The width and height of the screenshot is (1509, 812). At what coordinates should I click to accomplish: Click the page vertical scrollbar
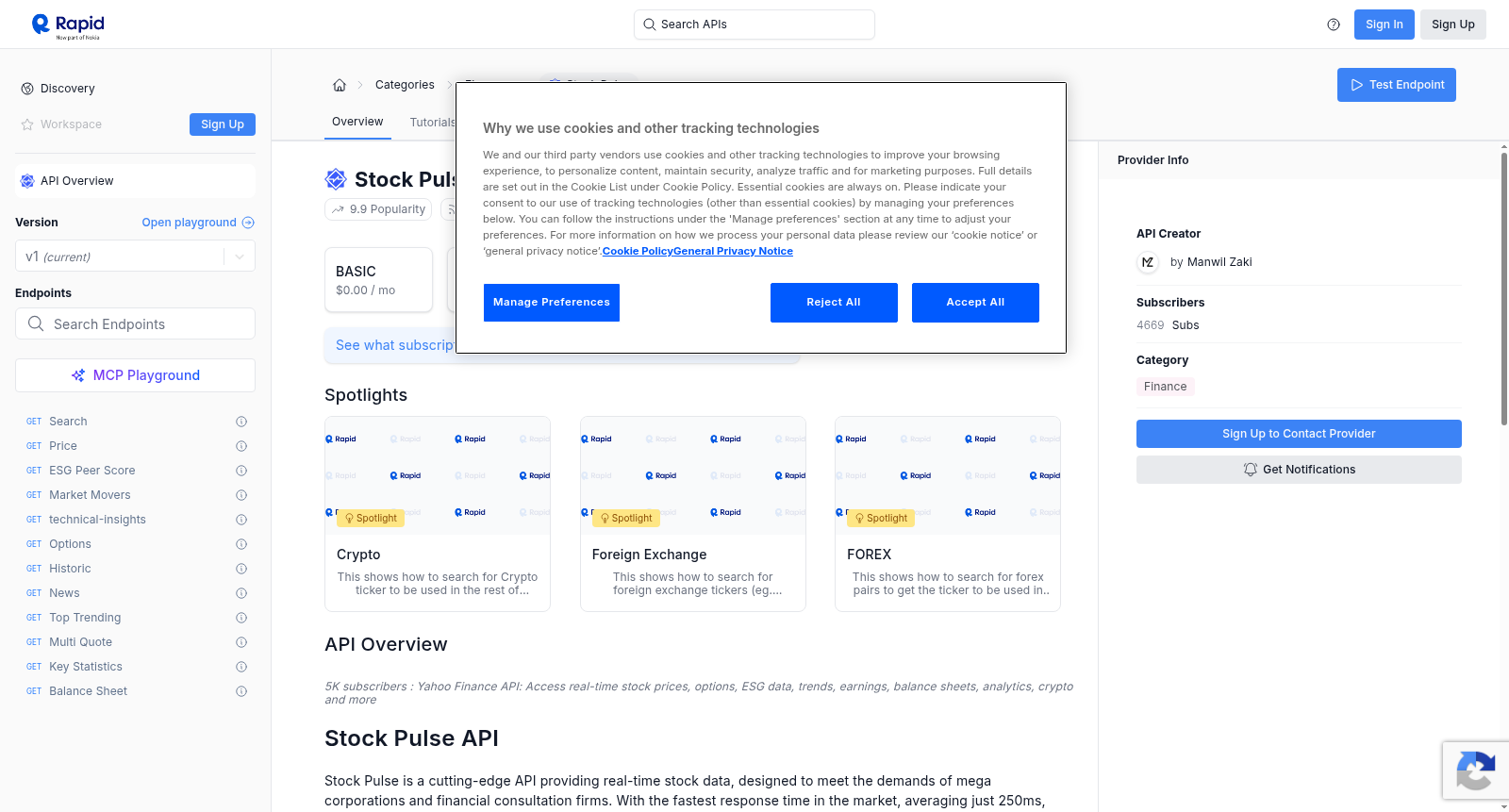[x=1503, y=288]
